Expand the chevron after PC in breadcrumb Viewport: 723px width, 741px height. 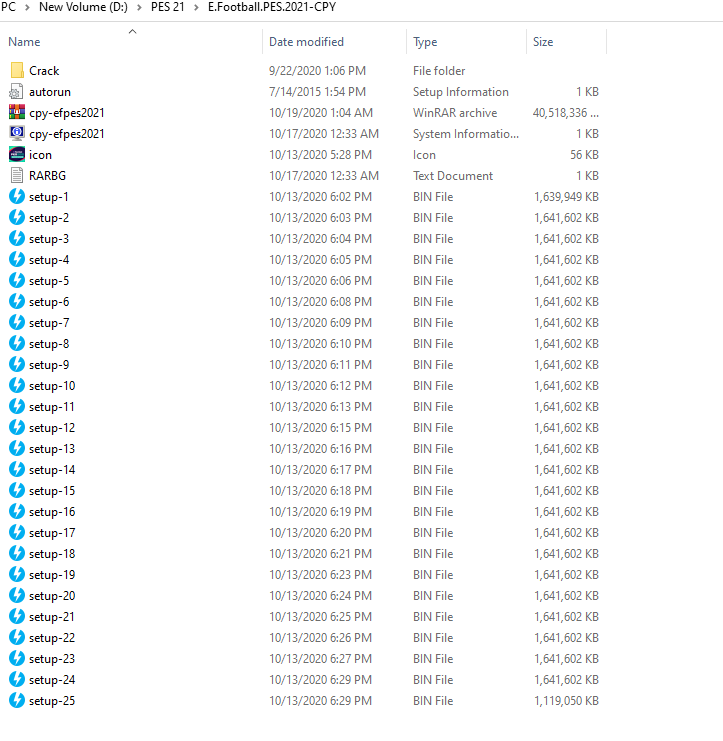pyautogui.click(x=27, y=8)
